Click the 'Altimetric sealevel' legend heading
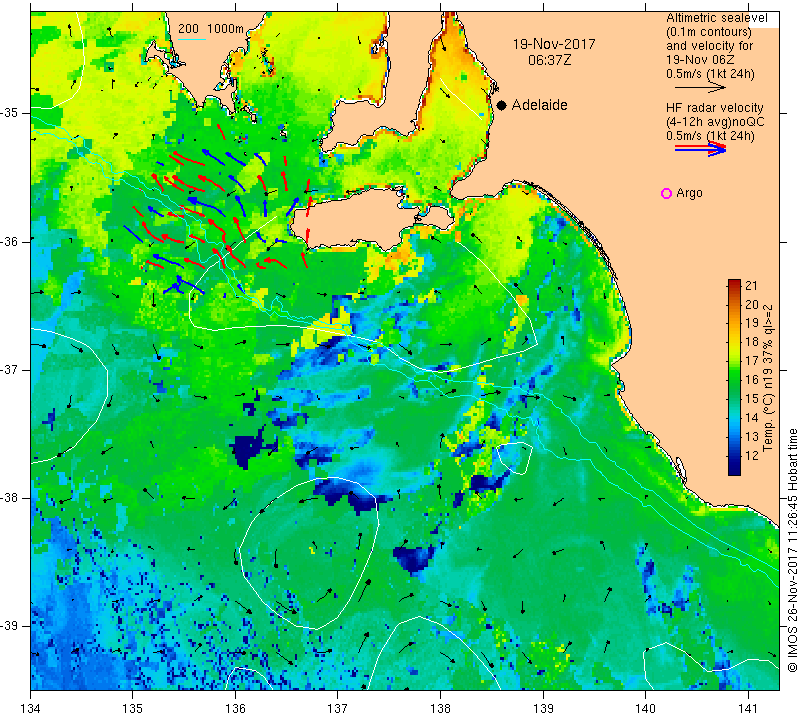800x720 pixels. 716,18
